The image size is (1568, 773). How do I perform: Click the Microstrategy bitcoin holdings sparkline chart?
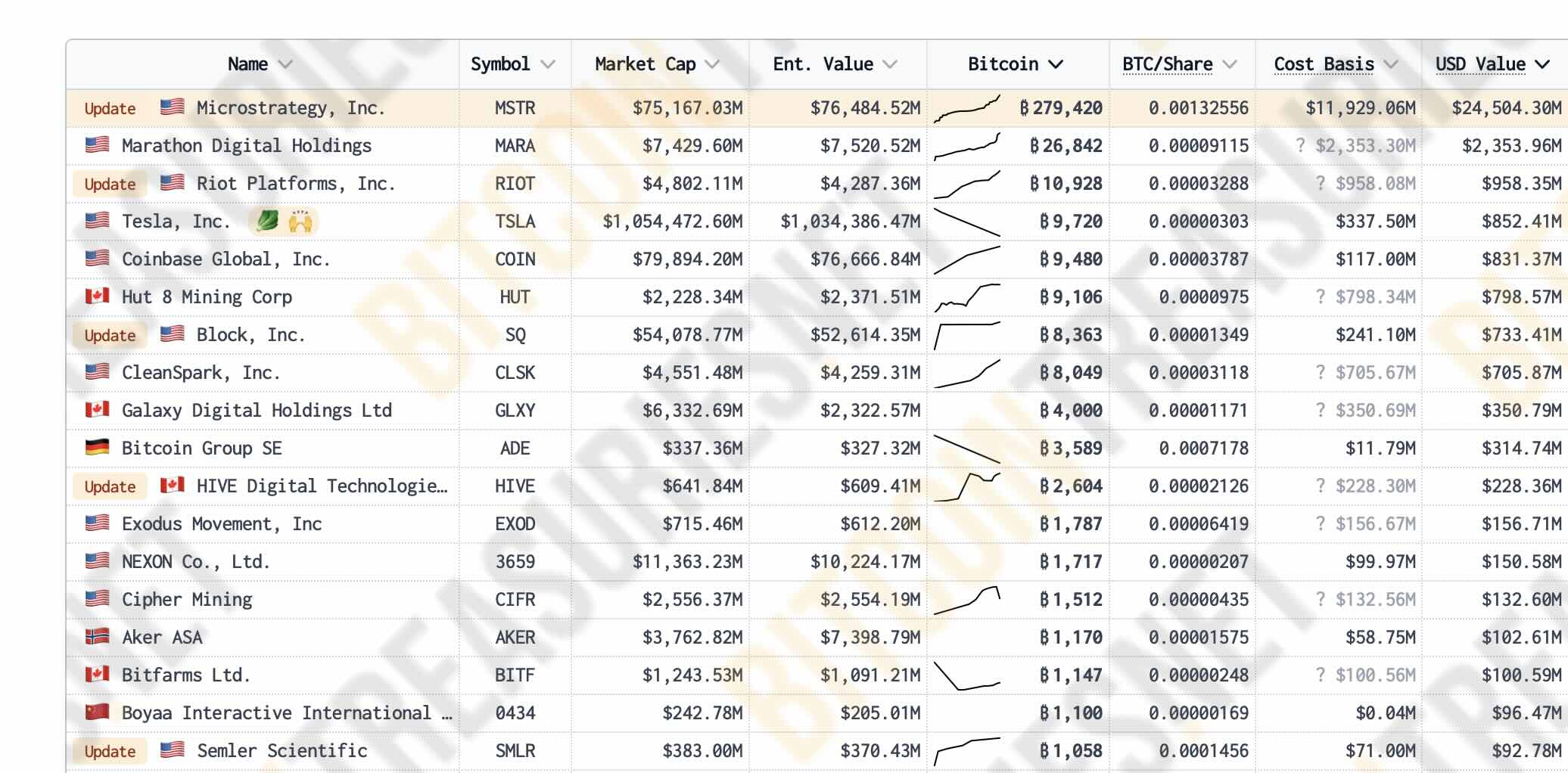click(x=967, y=108)
